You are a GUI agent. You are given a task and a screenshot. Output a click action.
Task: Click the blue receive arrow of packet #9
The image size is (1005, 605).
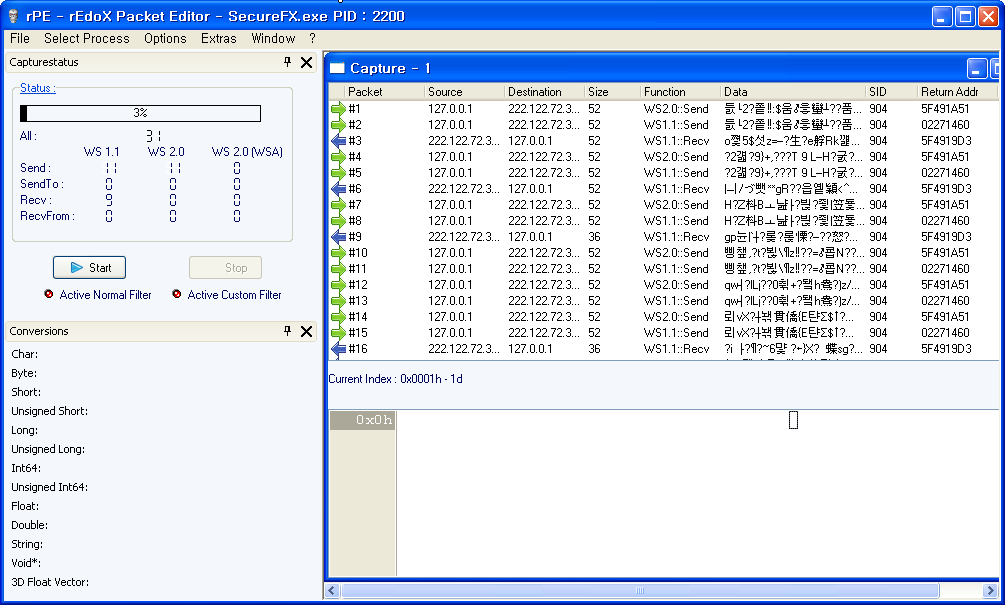338,237
